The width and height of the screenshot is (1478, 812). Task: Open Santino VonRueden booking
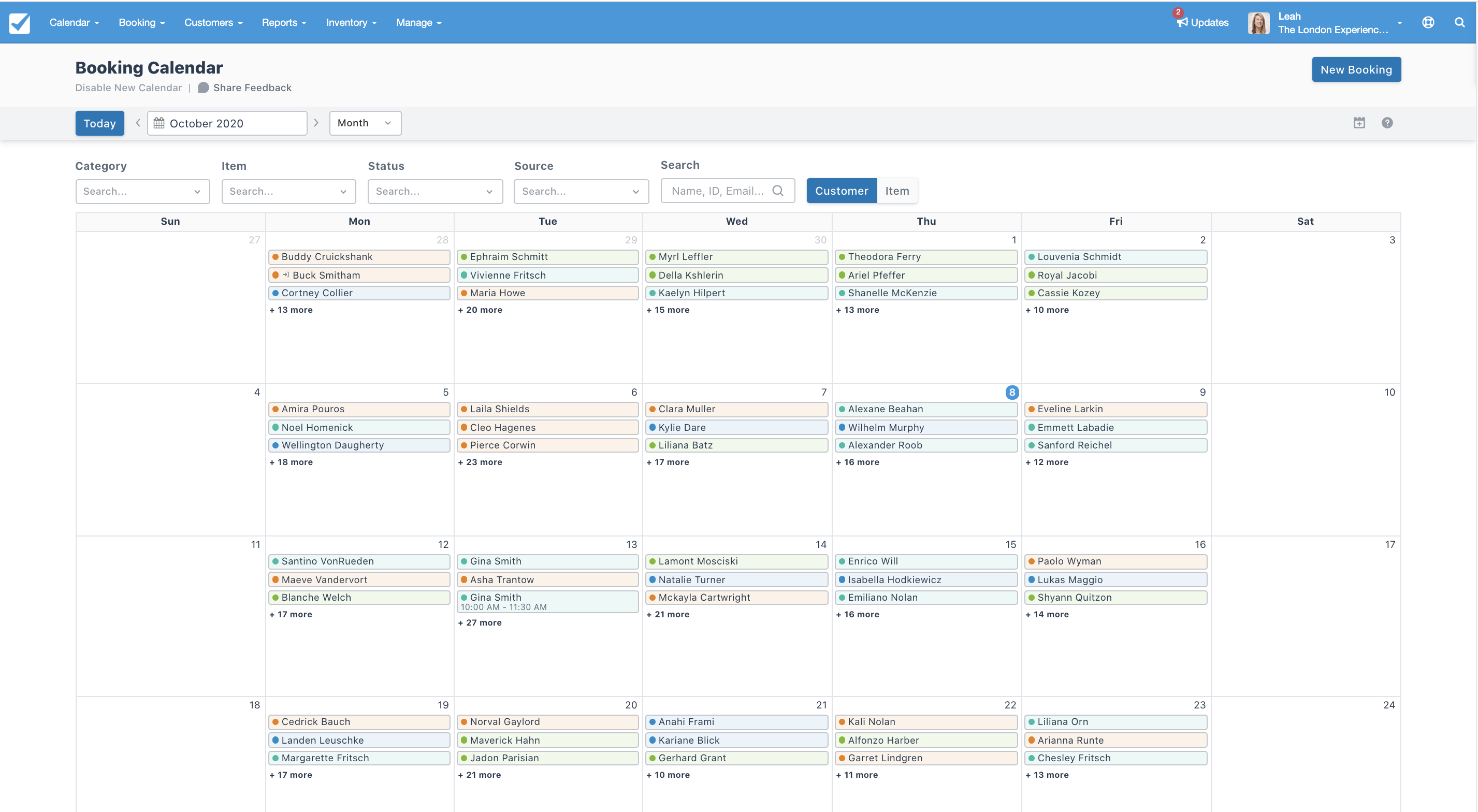click(359, 561)
